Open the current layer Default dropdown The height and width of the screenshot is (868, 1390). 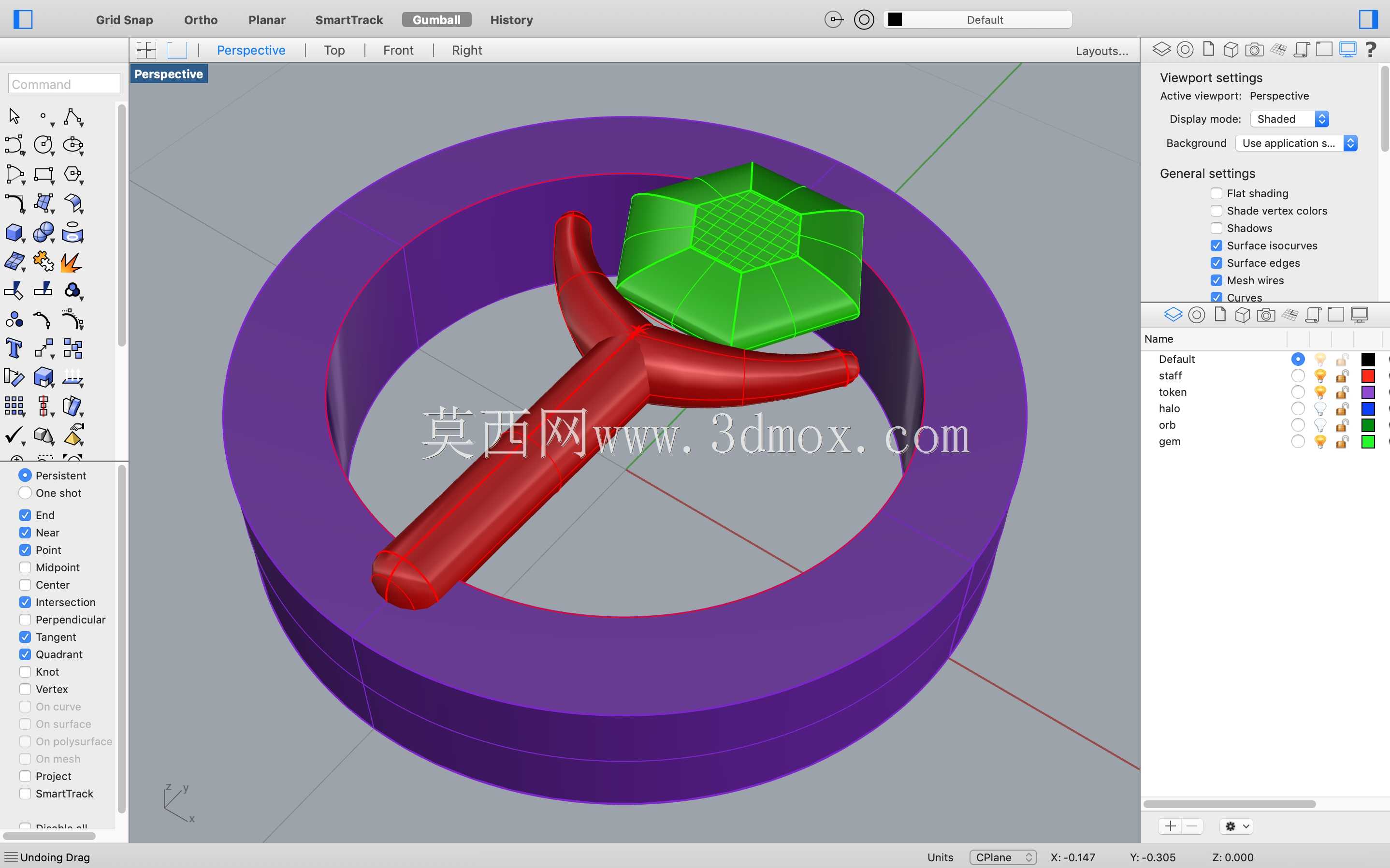point(978,19)
